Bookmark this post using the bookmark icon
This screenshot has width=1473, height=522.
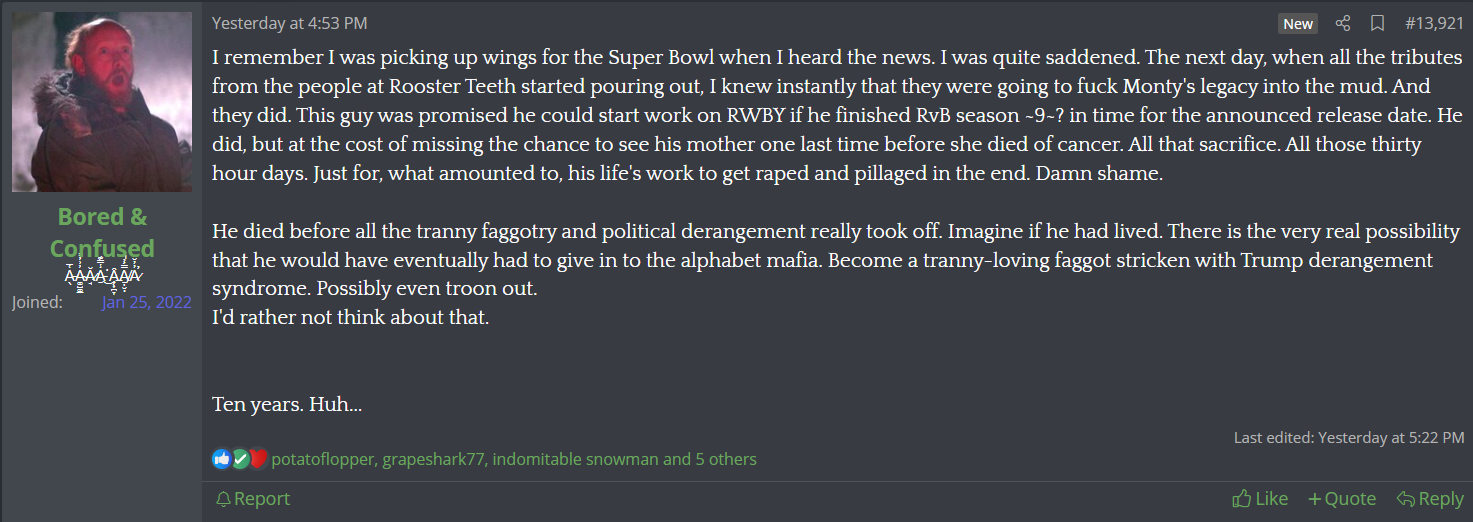click(1377, 23)
